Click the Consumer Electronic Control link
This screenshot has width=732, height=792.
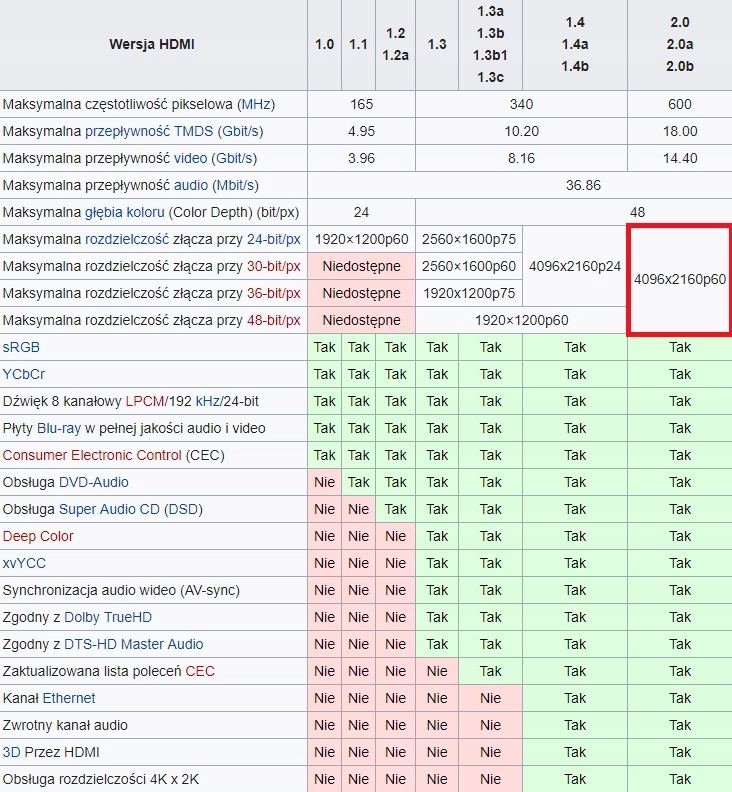(x=92, y=455)
